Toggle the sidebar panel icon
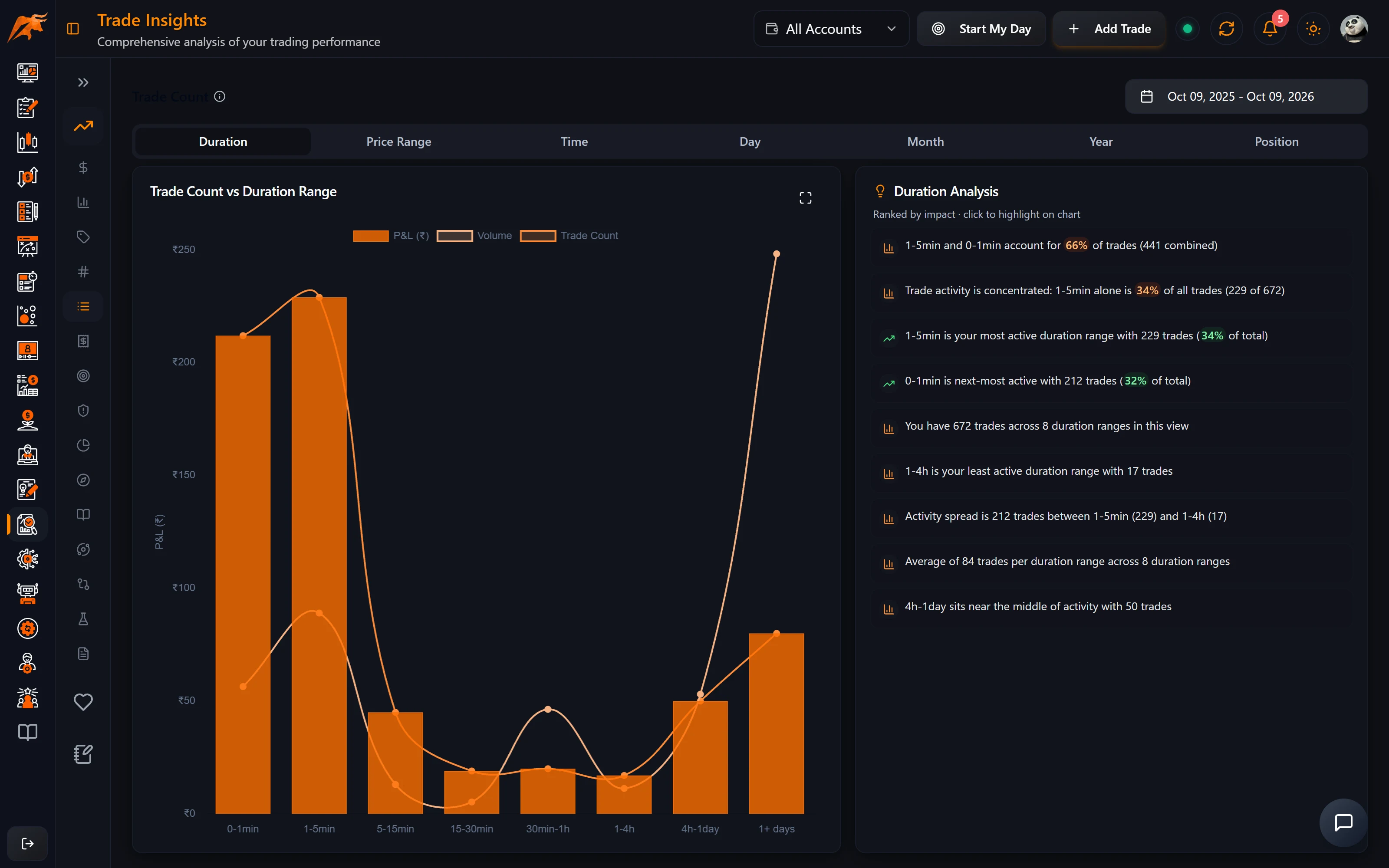This screenshot has height=868, width=1389. tap(73, 29)
